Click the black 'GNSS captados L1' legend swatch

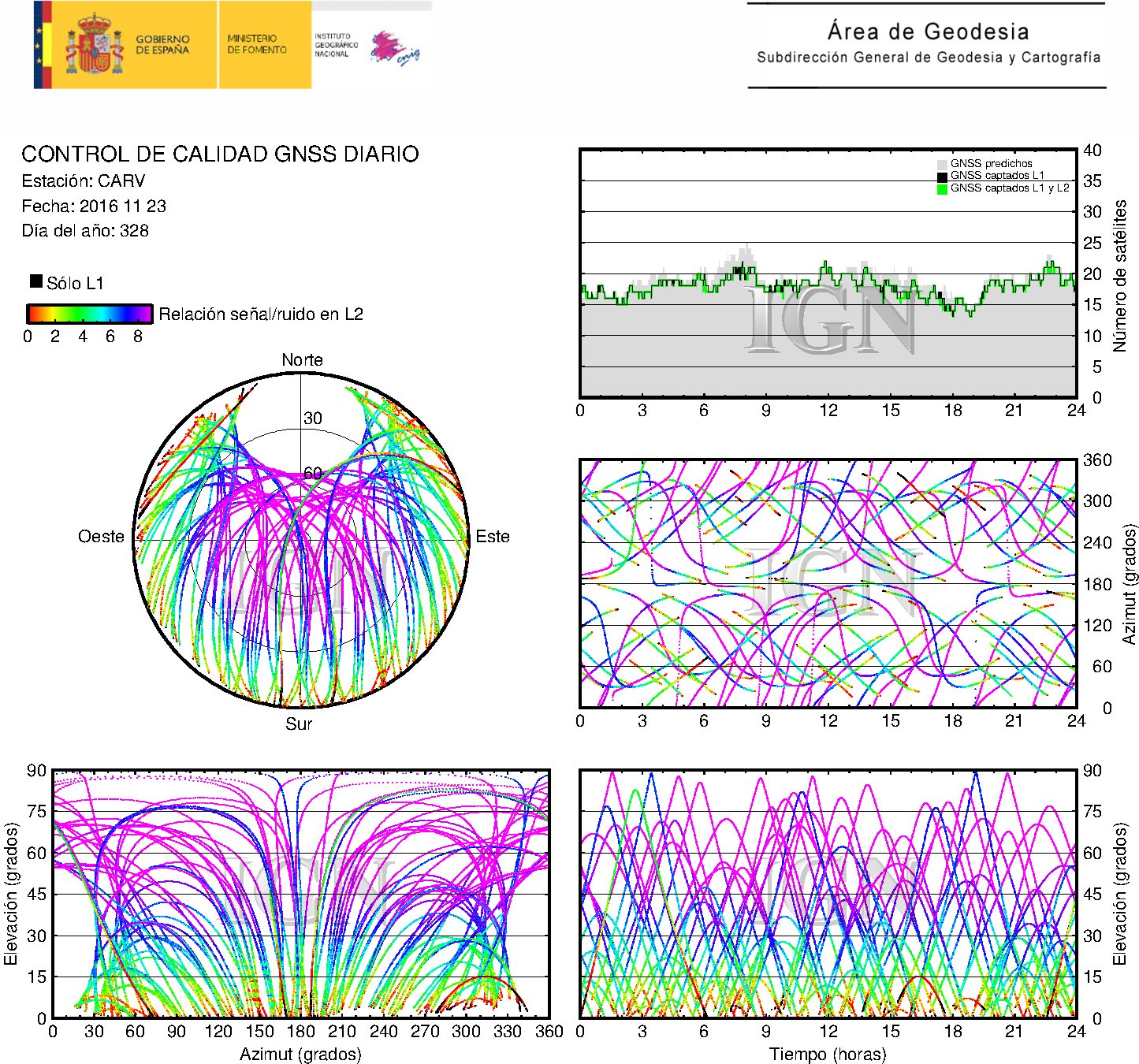(x=942, y=177)
